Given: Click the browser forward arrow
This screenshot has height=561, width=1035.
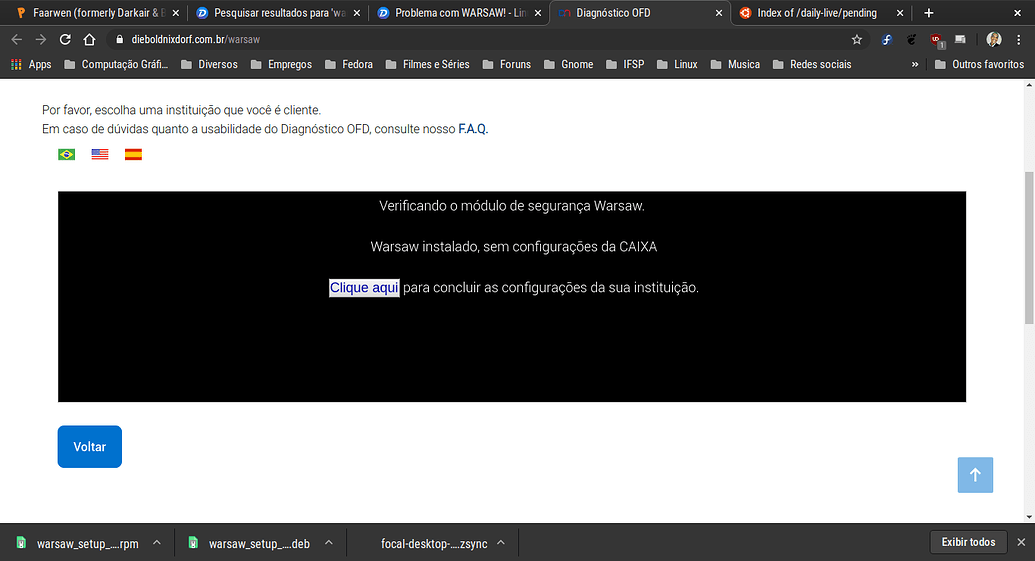Looking at the screenshot, I should [x=41, y=40].
